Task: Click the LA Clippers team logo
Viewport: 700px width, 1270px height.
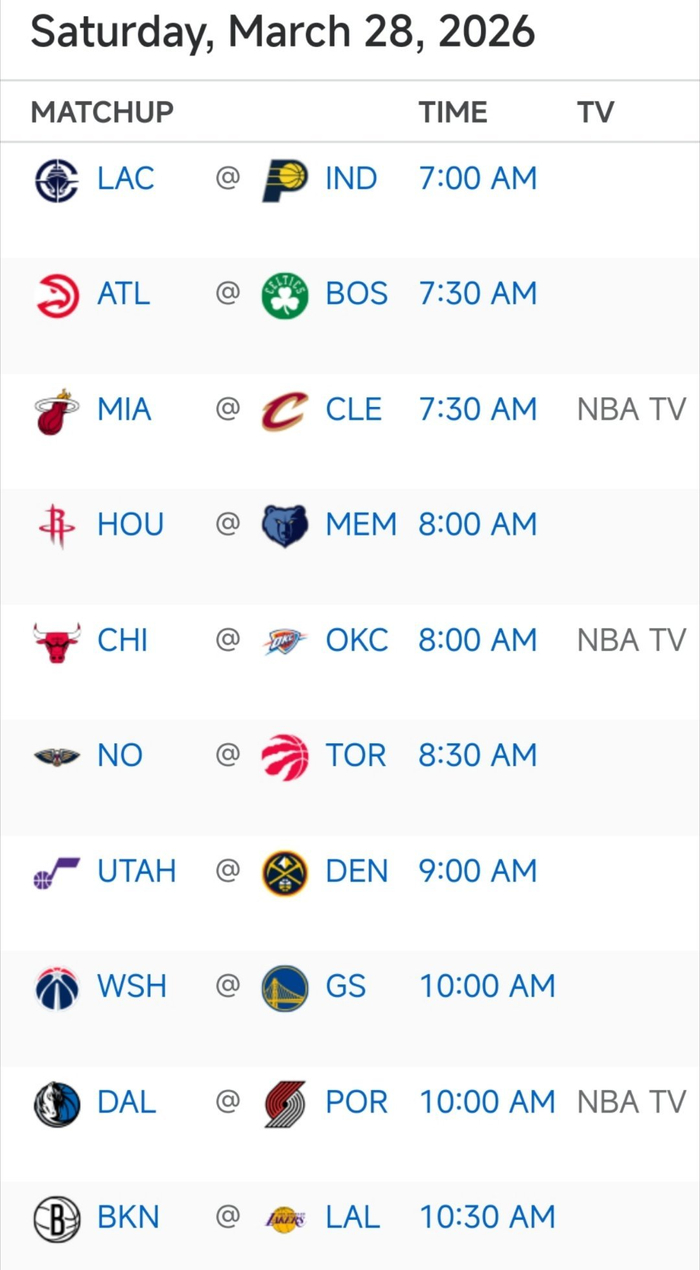Action: 57,180
